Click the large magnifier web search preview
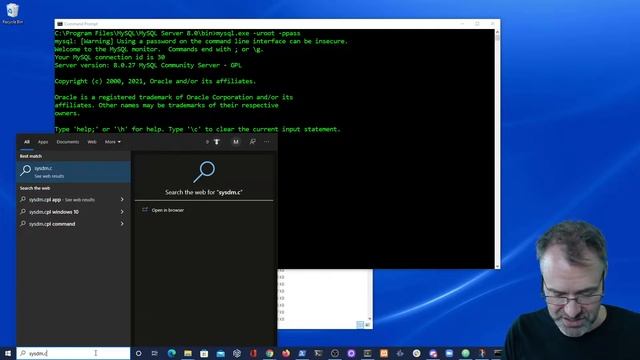 coord(204,171)
